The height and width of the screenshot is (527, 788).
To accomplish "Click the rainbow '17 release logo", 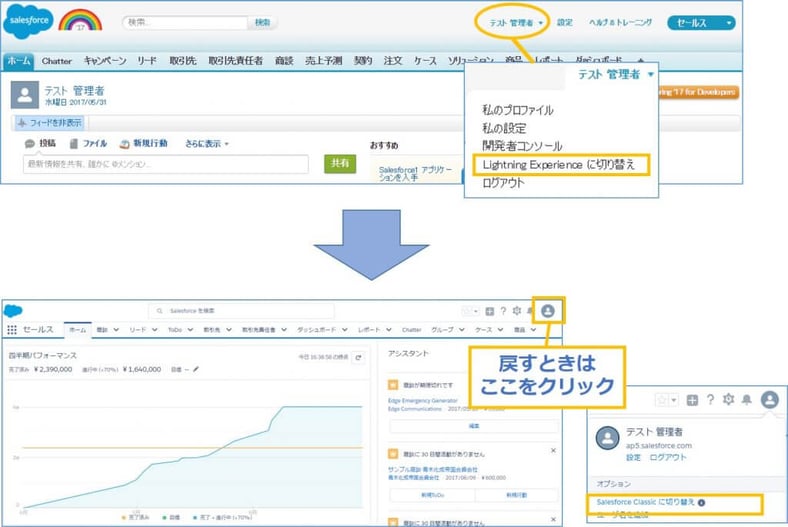I will click(80, 21).
